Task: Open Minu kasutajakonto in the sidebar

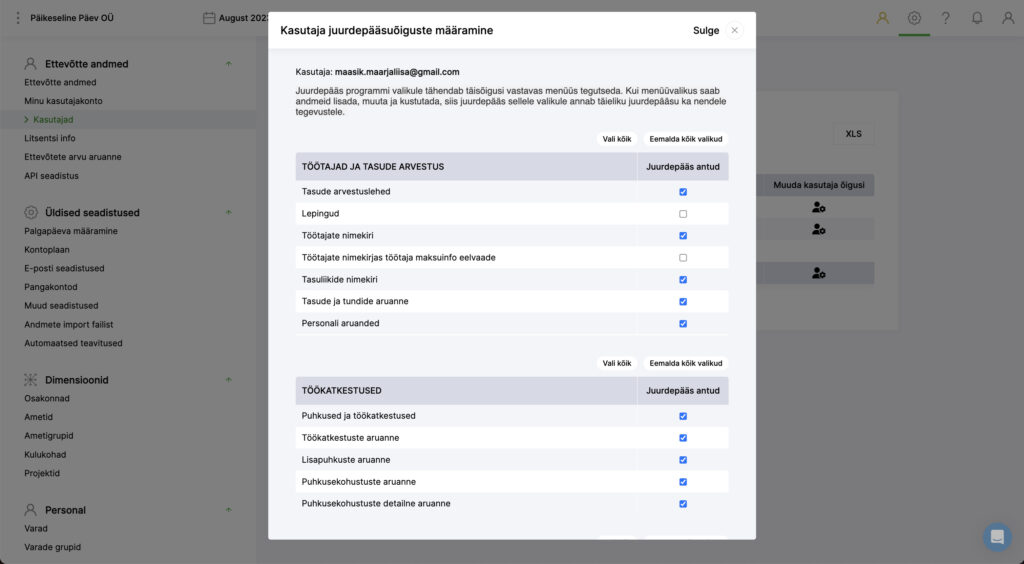Action: tap(63, 101)
